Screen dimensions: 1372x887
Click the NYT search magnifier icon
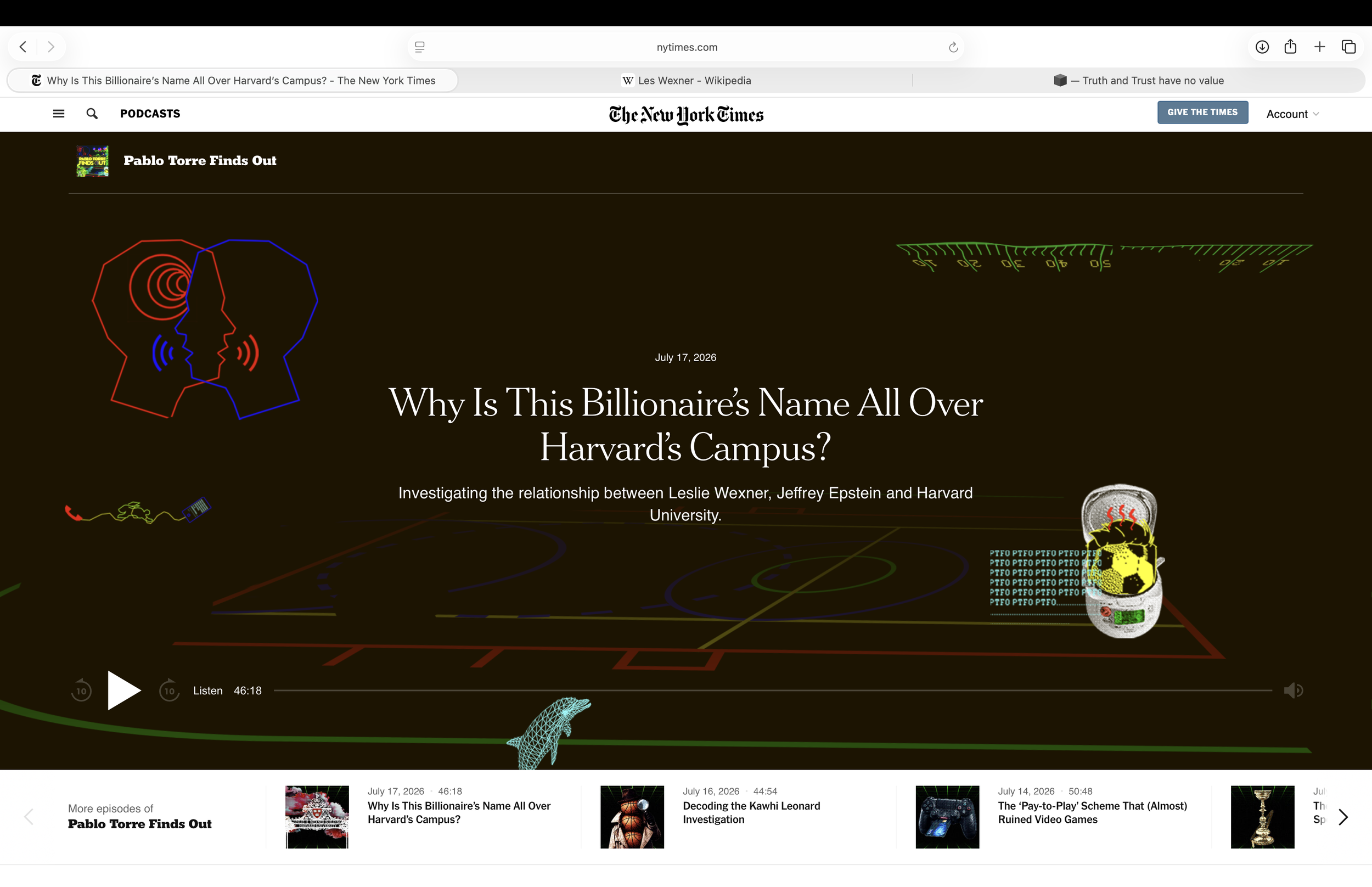[x=92, y=114]
